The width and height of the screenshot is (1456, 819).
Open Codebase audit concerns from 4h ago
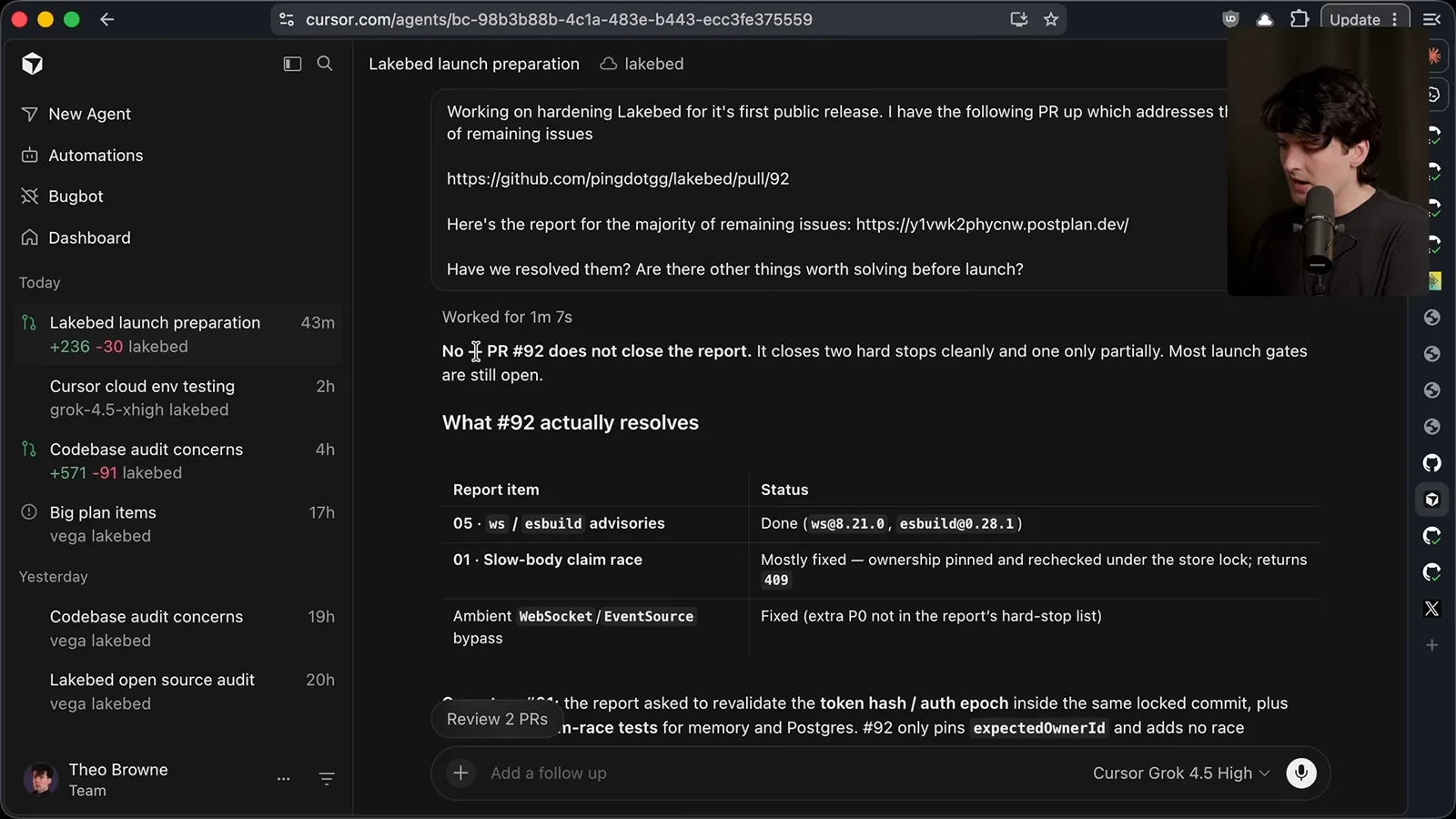tap(177, 460)
